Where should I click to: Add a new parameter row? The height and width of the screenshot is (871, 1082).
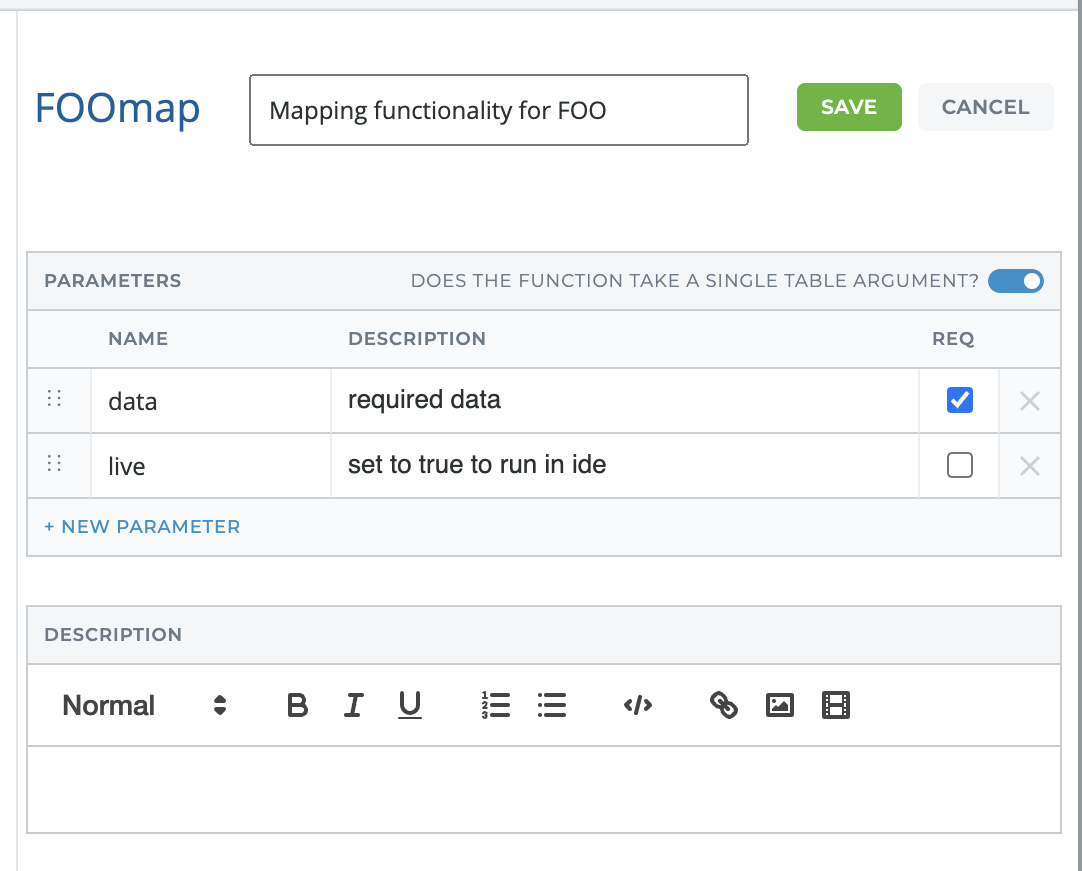click(x=142, y=526)
